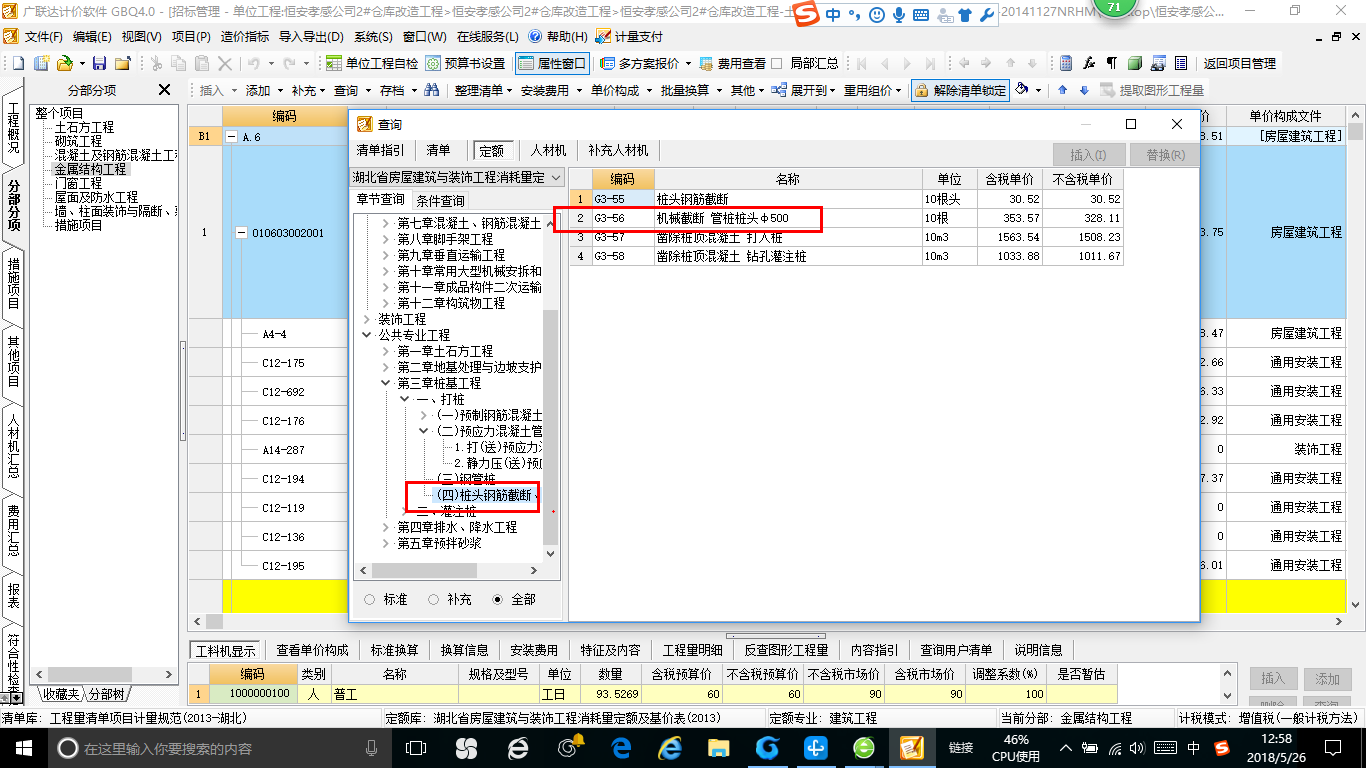Toggle the 属性窗口 properties window button

552,63
